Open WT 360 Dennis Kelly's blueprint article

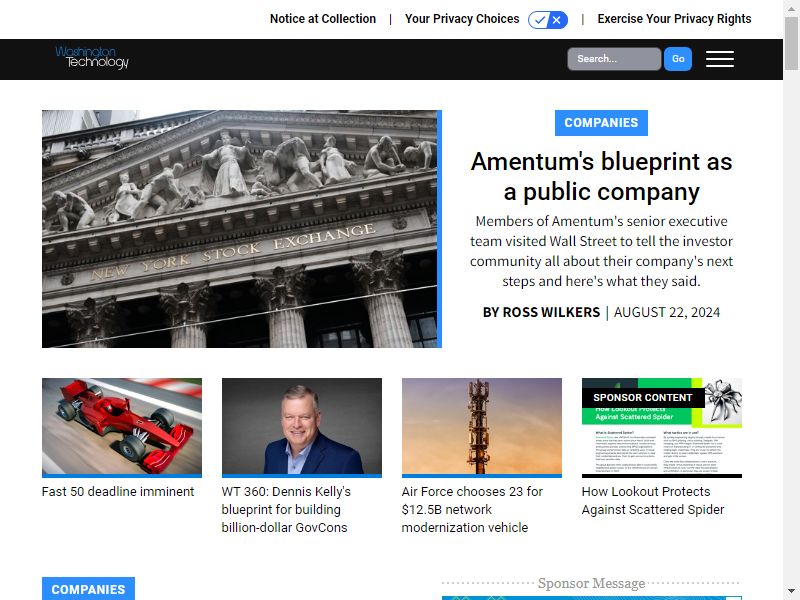pos(286,509)
